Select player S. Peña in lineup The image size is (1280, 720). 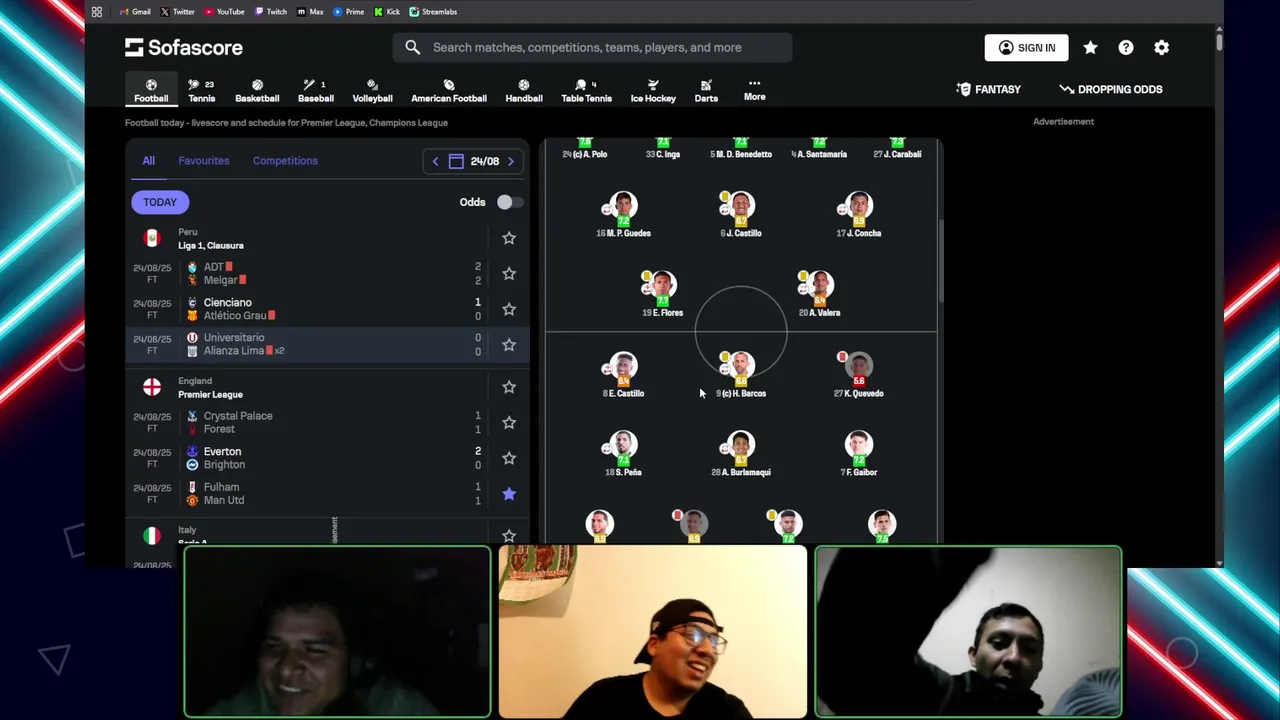pos(623,453)
